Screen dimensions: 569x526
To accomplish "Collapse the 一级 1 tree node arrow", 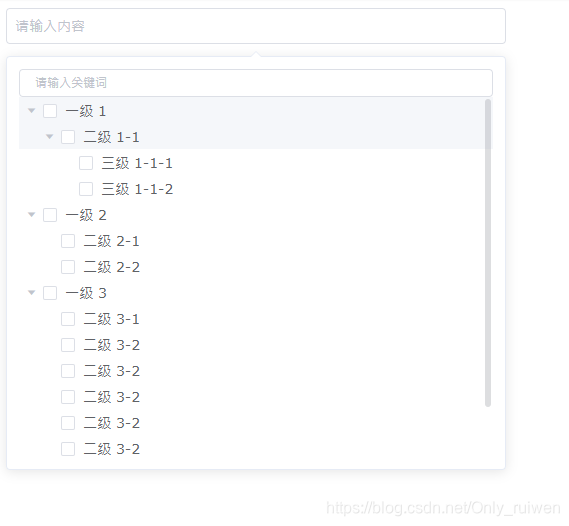I will tap(32, 111).
